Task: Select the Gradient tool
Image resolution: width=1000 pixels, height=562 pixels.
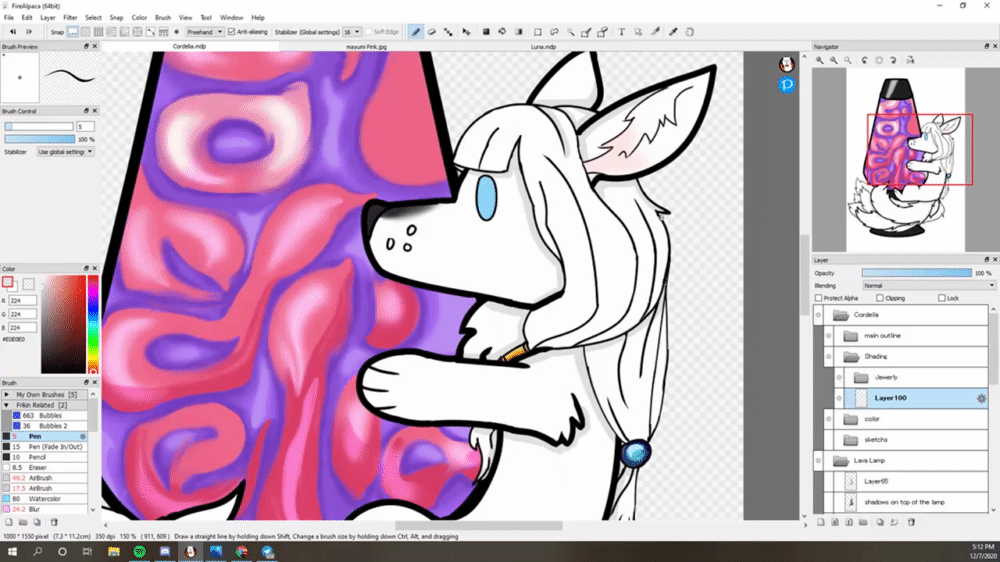Action: [519, 32]
